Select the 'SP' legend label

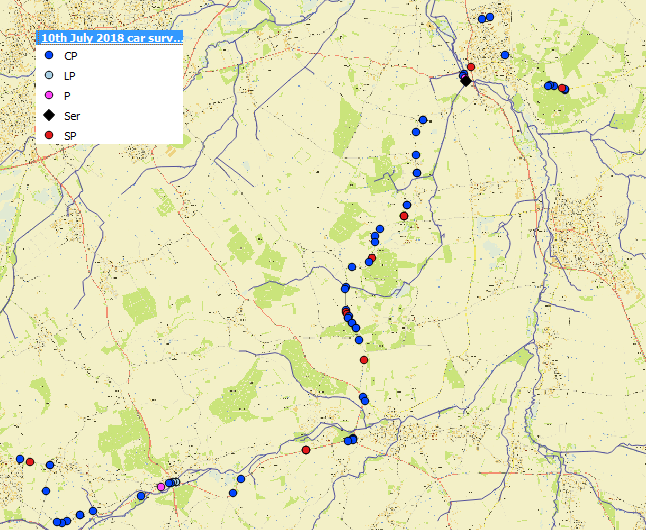[70, 136]
